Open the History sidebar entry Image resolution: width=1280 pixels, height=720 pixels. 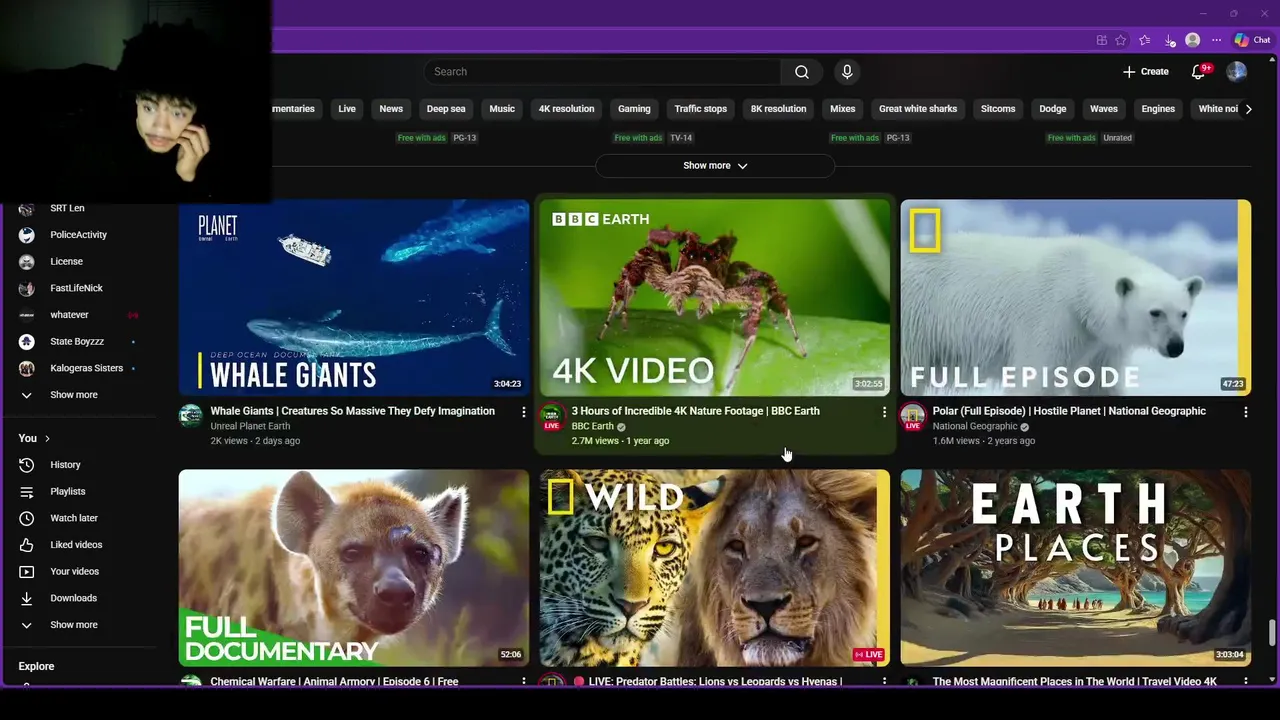coord(66,465)
